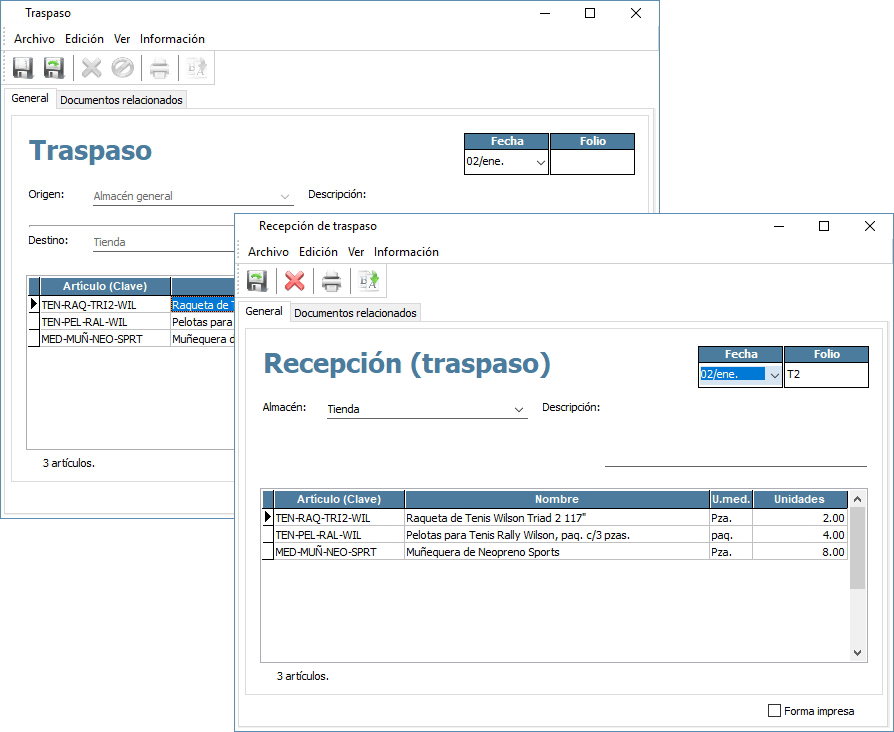Click the gray X delete icon in Traspaso
This screenshot has width=894, height=732.
tap(92, 68)
